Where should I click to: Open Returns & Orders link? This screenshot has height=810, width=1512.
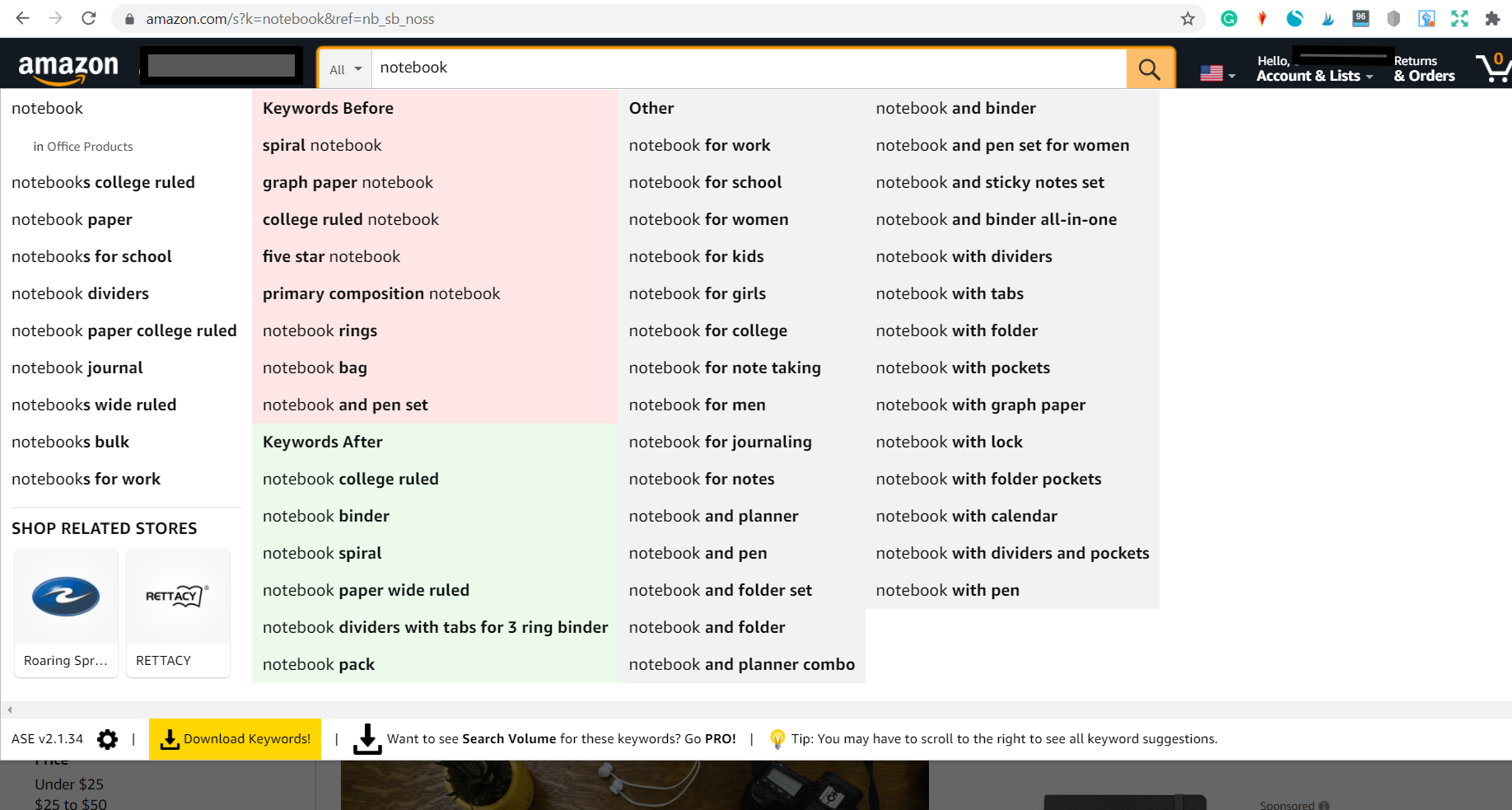[x=1424, y=68]
